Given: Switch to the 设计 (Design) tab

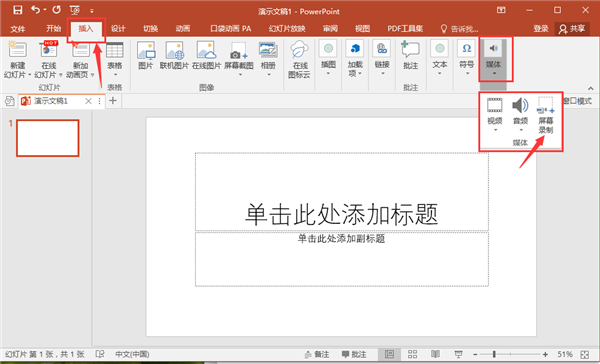Looking at the screenshot, I should click(118, 28).
